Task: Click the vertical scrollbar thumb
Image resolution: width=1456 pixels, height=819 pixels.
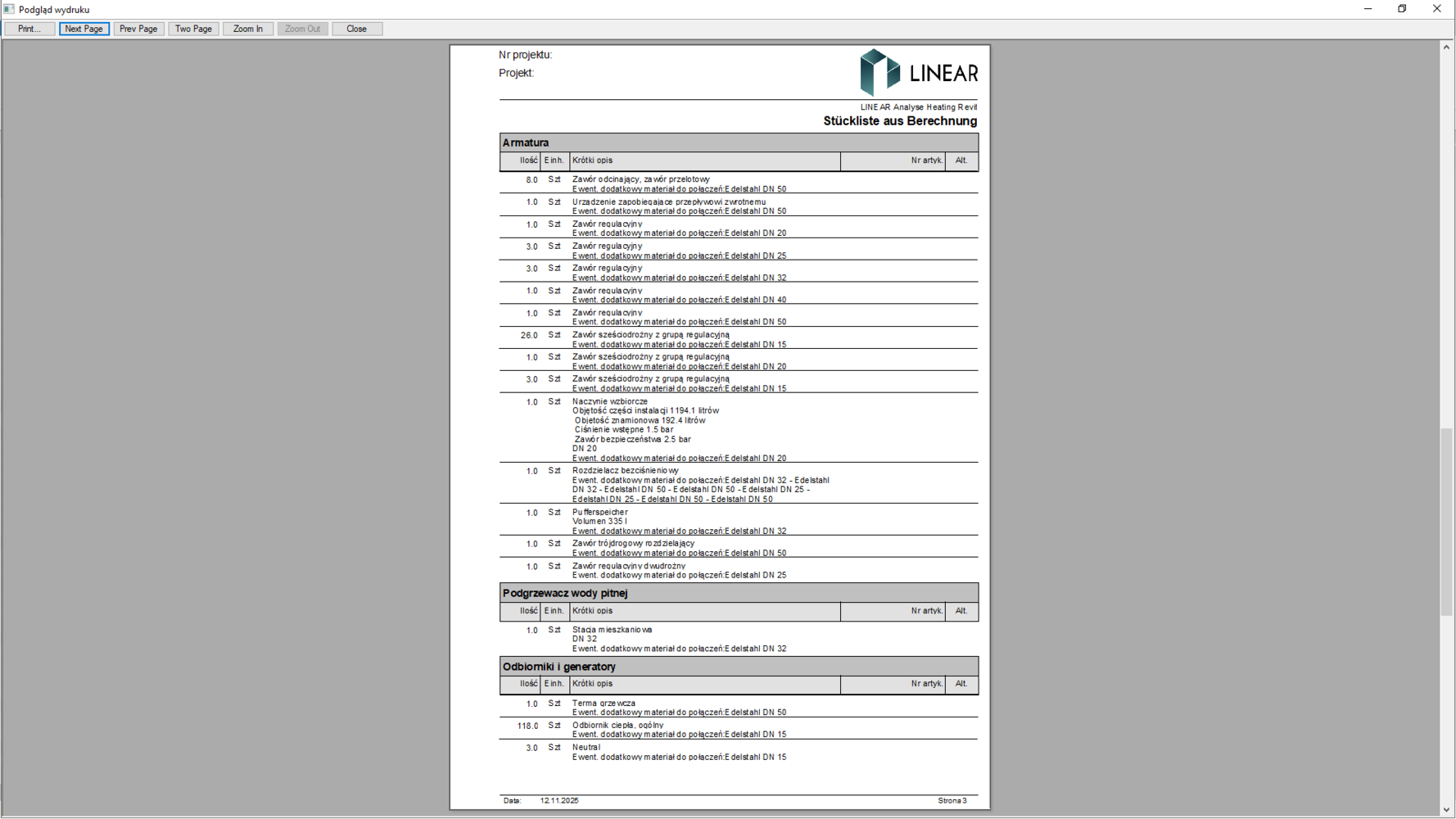Action: [x=1446, y=521]
